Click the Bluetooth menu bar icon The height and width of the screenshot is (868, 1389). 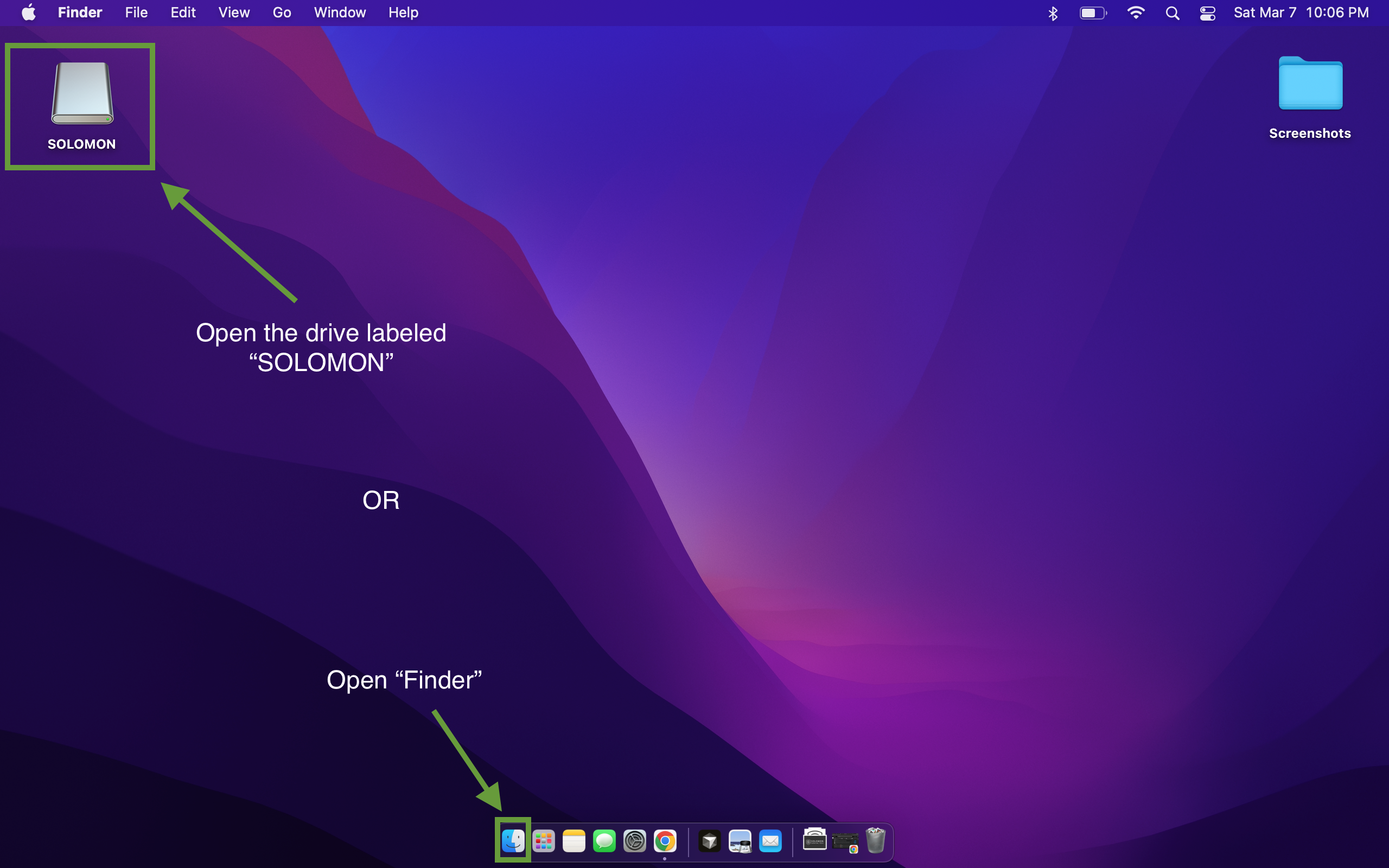pos(1053,12)
